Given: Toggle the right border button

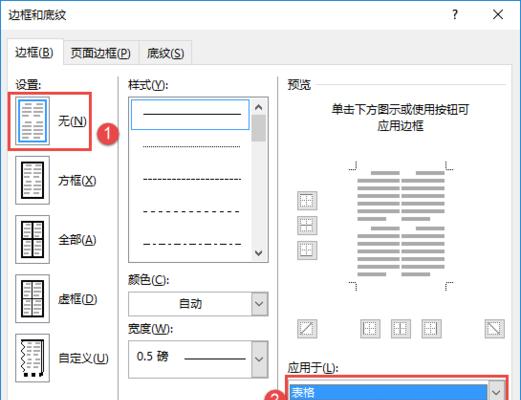Looking at the screenshot, I should coord(431,329).
